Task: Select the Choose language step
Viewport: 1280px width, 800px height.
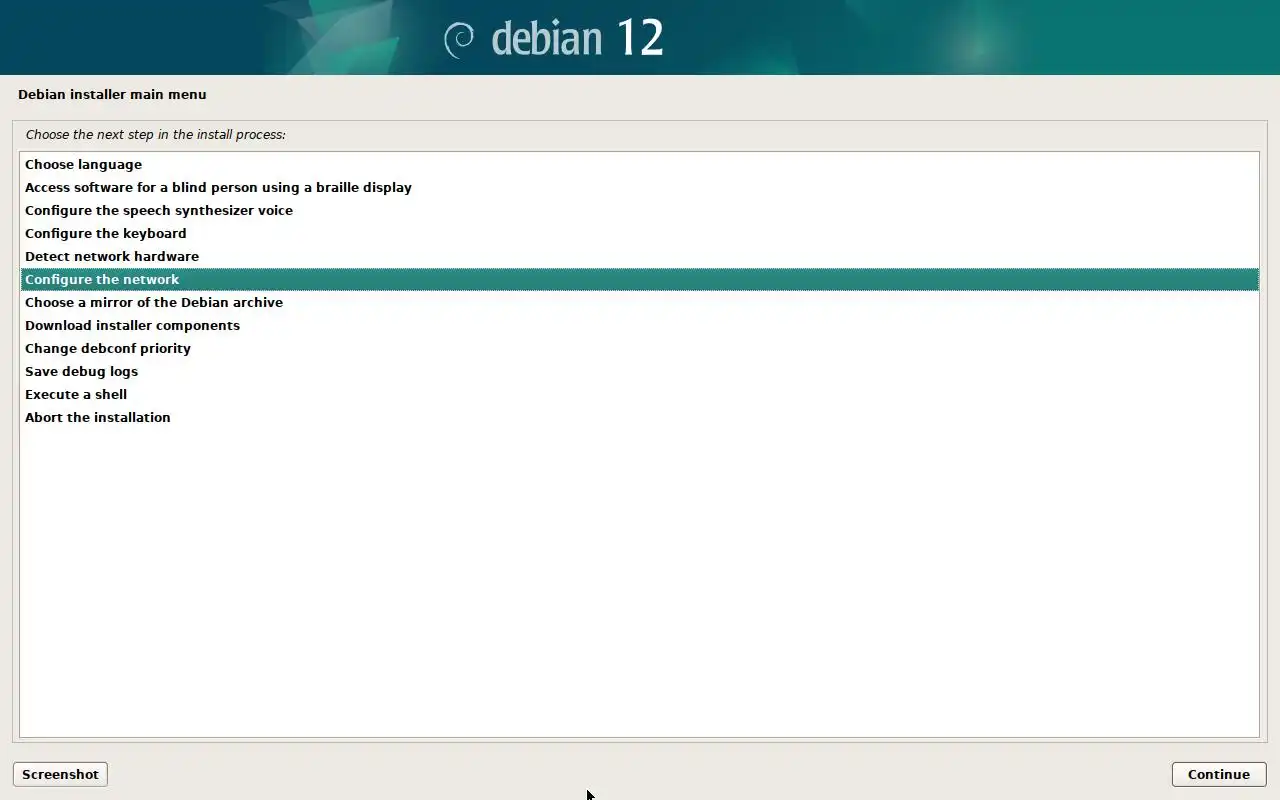Action: [x=640, y=164]
